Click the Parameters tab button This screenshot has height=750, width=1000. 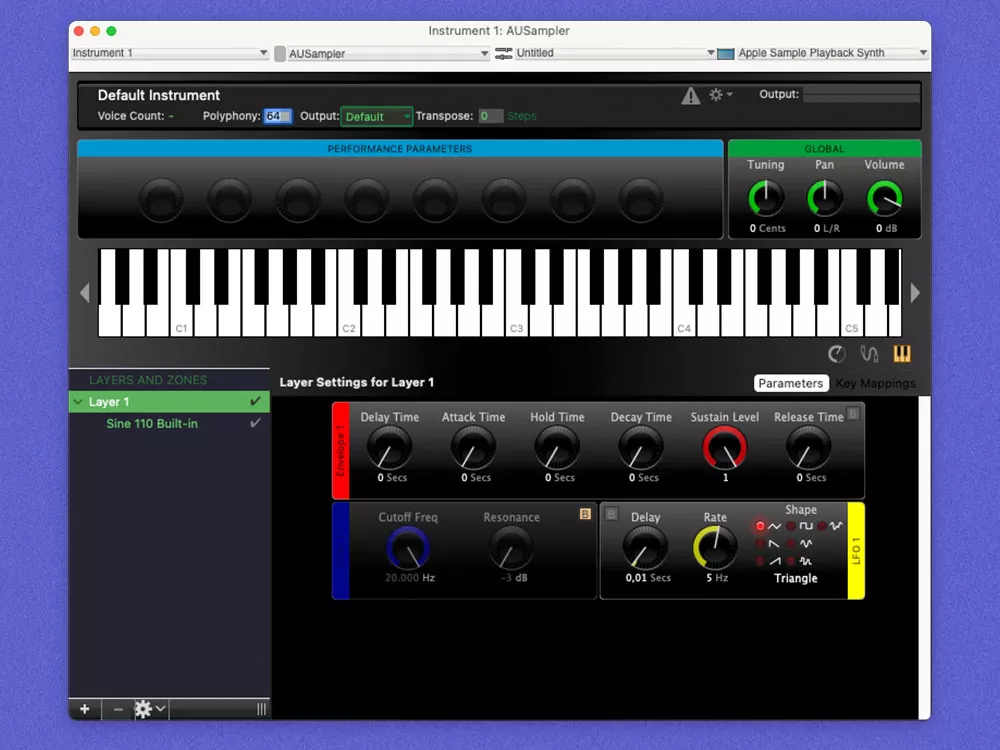pos(791,383)
